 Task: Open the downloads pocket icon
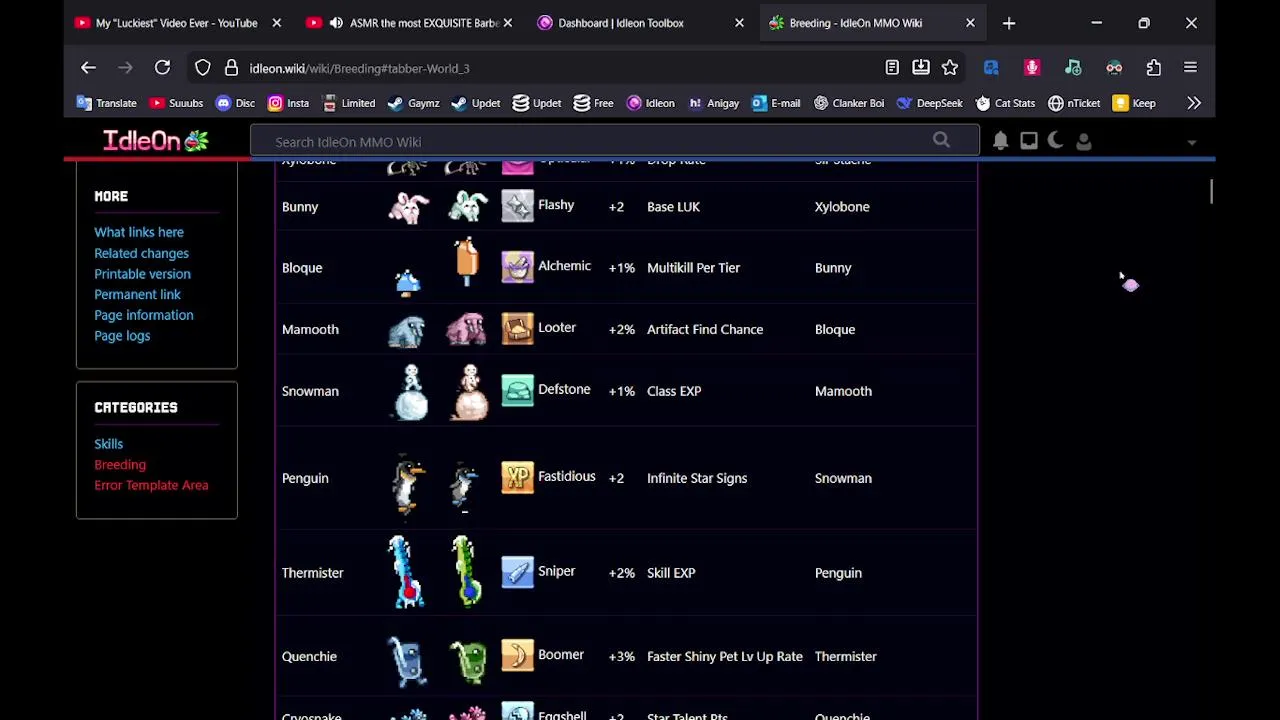921,68
